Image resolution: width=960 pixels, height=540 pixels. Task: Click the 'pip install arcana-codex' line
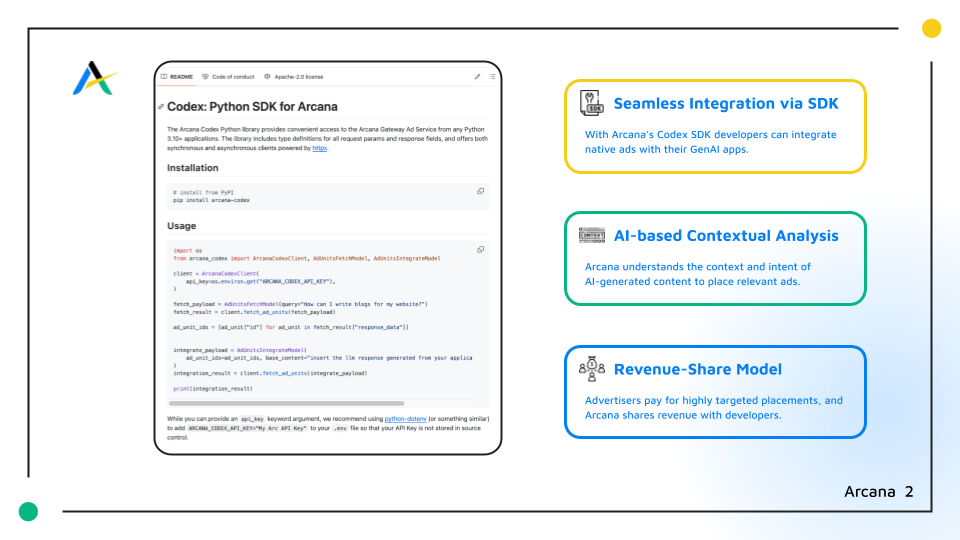pyautogui.click(x=211, y=200)
